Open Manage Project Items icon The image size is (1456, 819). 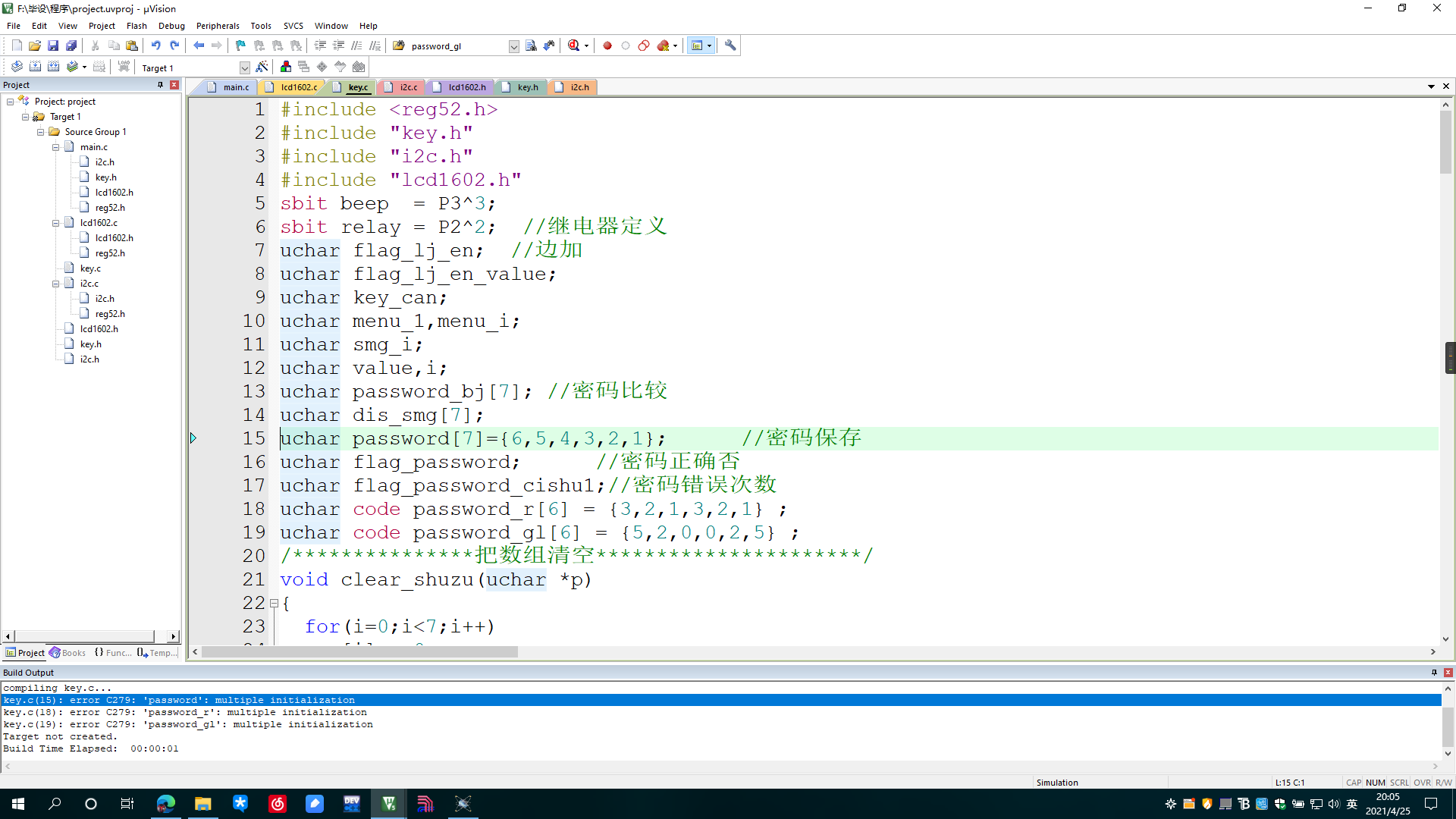tap(286, 67)
